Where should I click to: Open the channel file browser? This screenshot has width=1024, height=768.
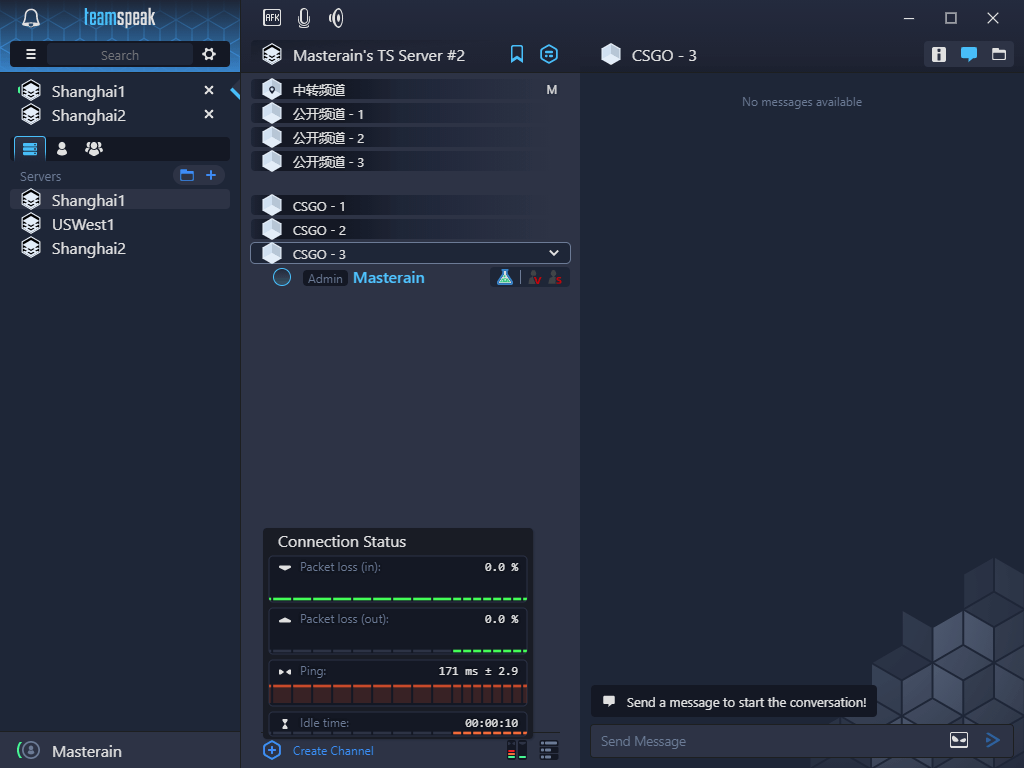pos(998,55)
